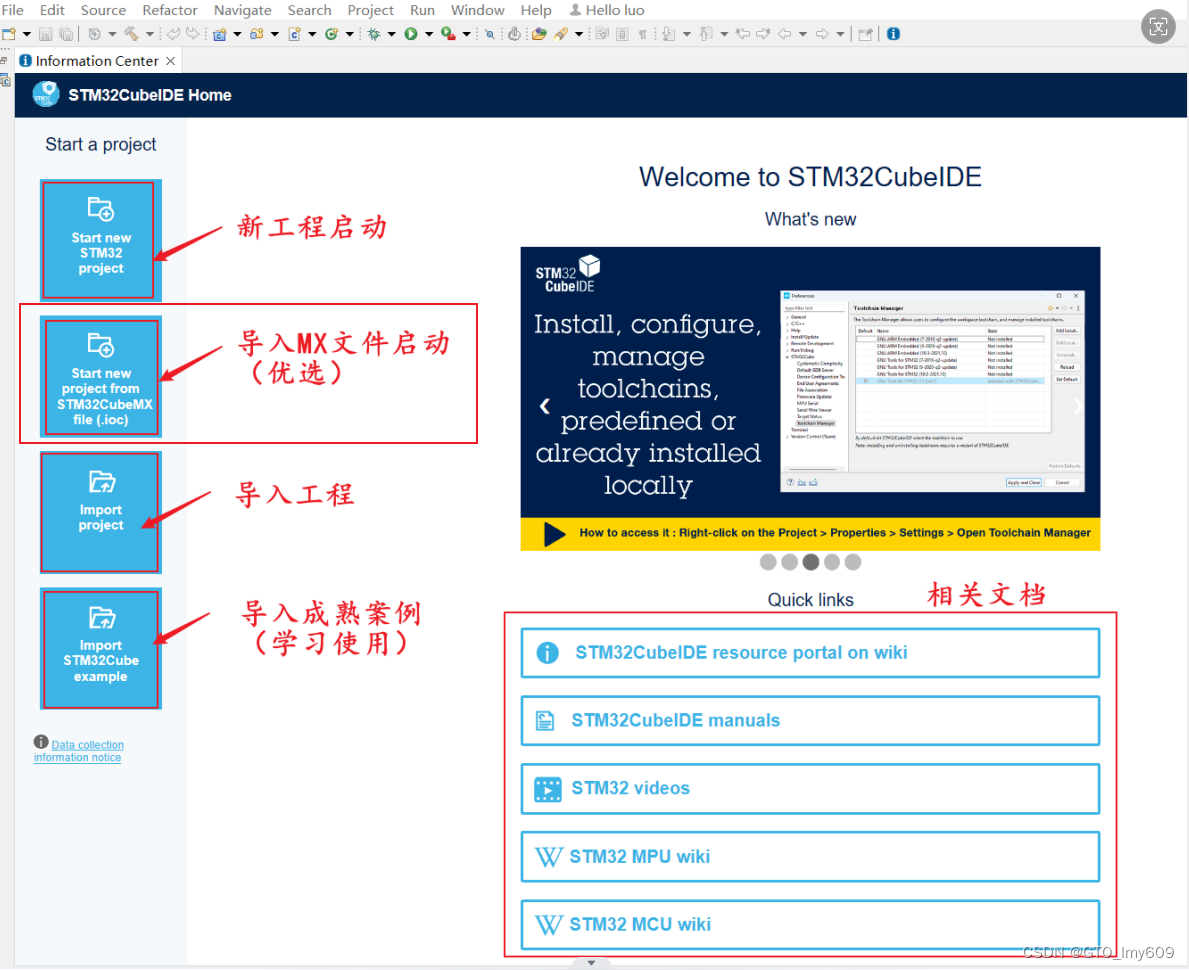Screen dimensions: 1189x970
Task: Toggle the Show Whitespace Characters icon
Action: point(642,33)
